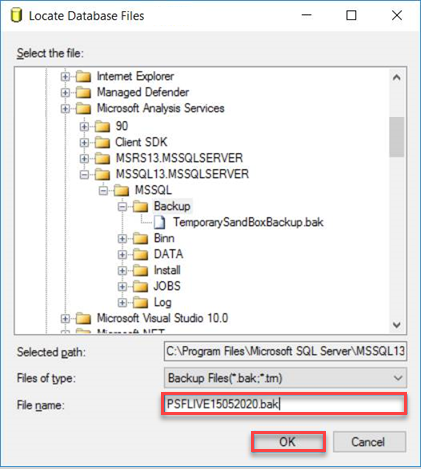Maximize the Locate Database Files window
The height and width of the screenshot is (469, 421).
(x=351, y=15)
